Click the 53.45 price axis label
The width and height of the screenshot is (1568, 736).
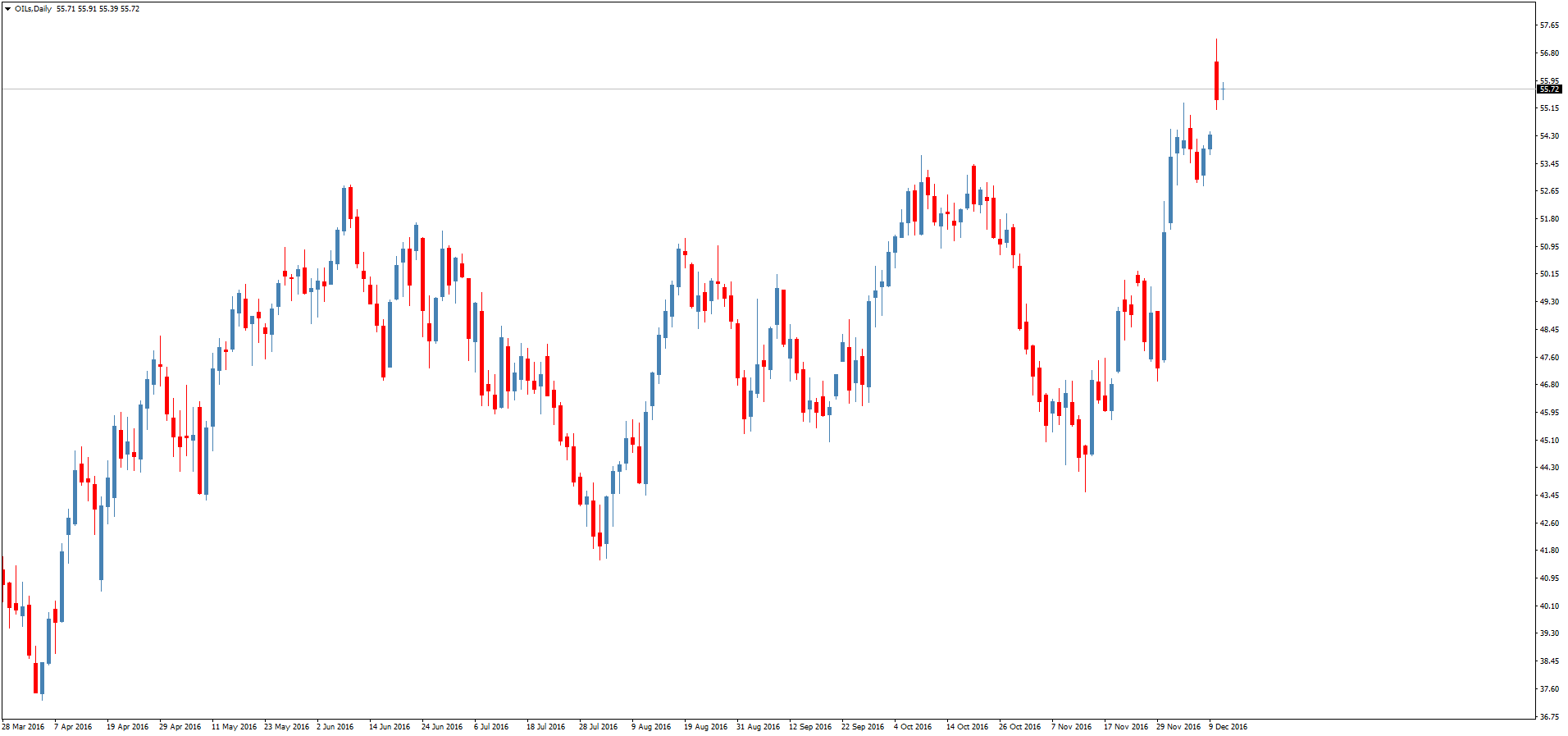1549,164
